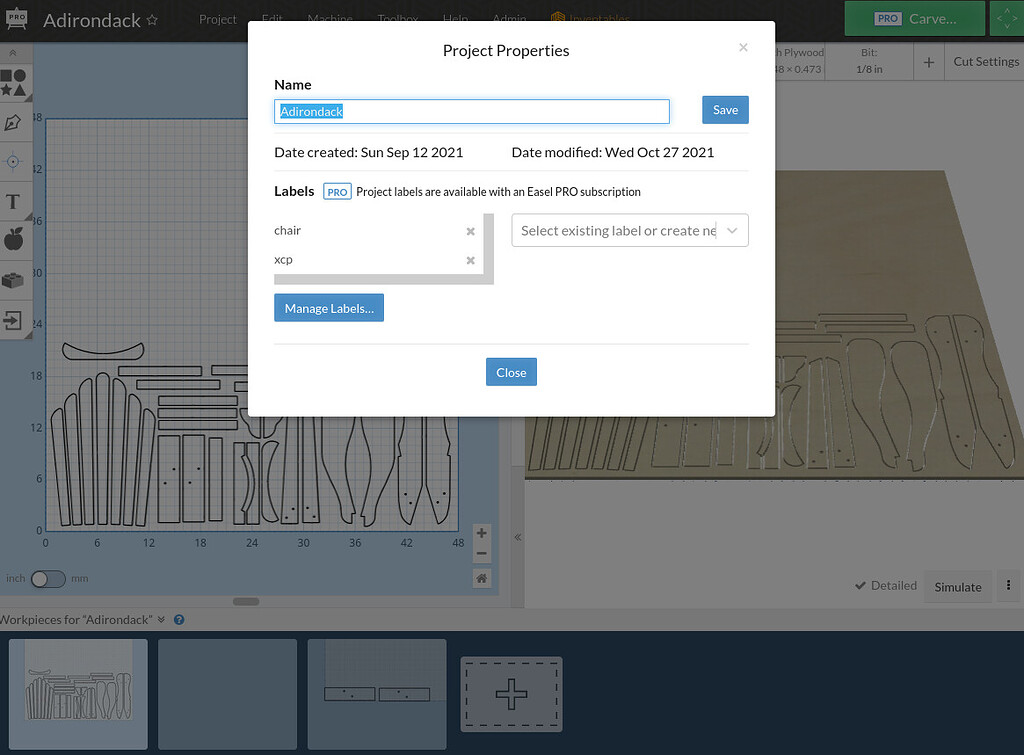Image resolution: width=1024 pixels, height=755 pixels.
Task: Click the Easel PRO logo icon top-left
Action: [x=16, y=18]
